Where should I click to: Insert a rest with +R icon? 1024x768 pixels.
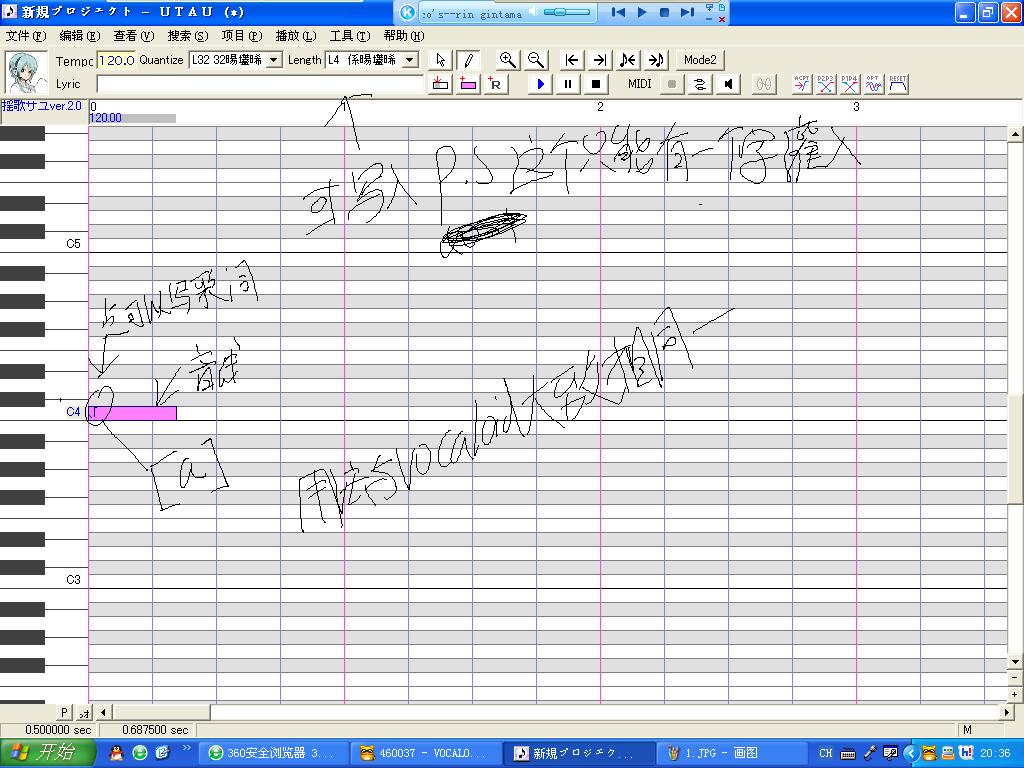click(496, 84)
